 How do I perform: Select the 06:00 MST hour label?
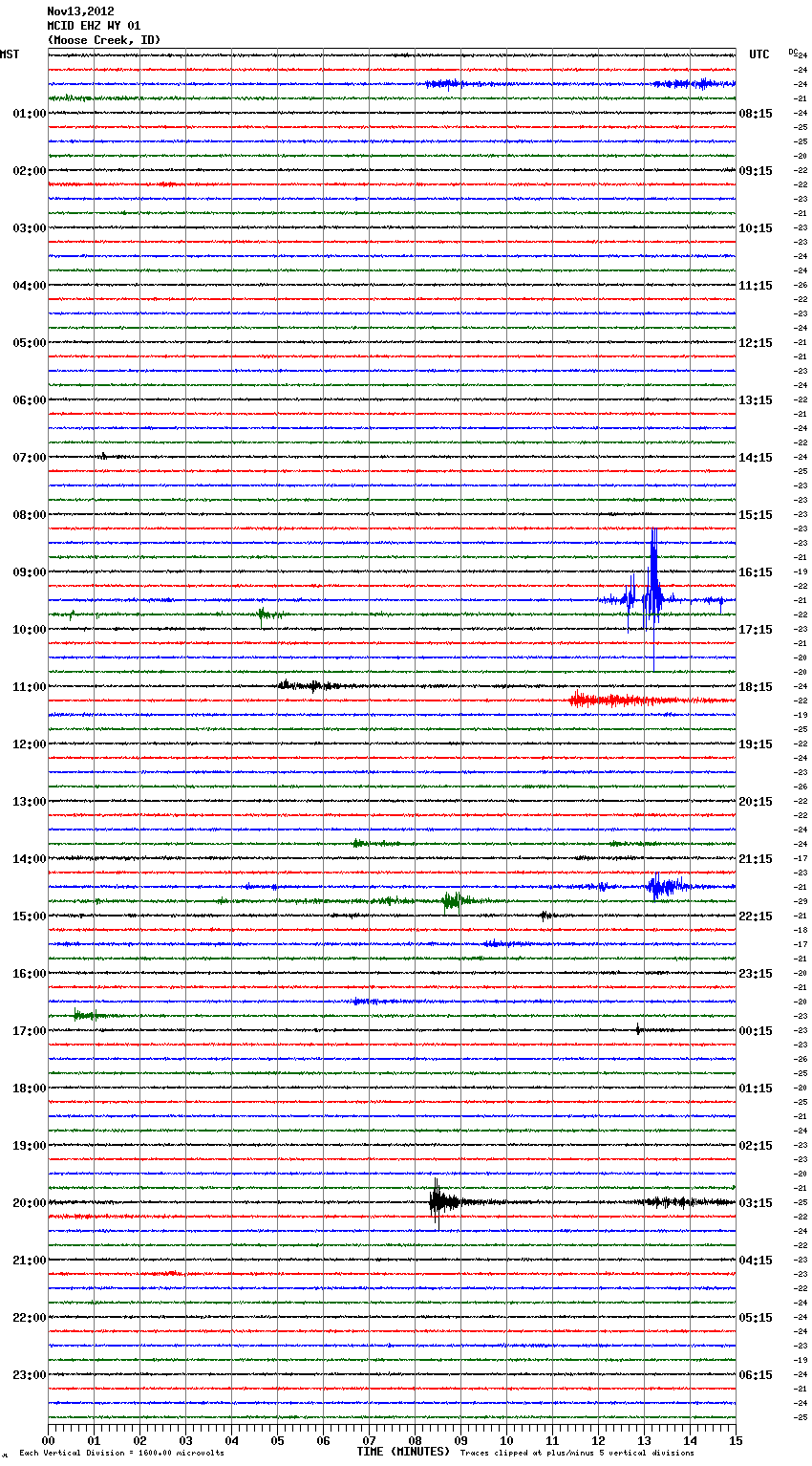[29, 400]
